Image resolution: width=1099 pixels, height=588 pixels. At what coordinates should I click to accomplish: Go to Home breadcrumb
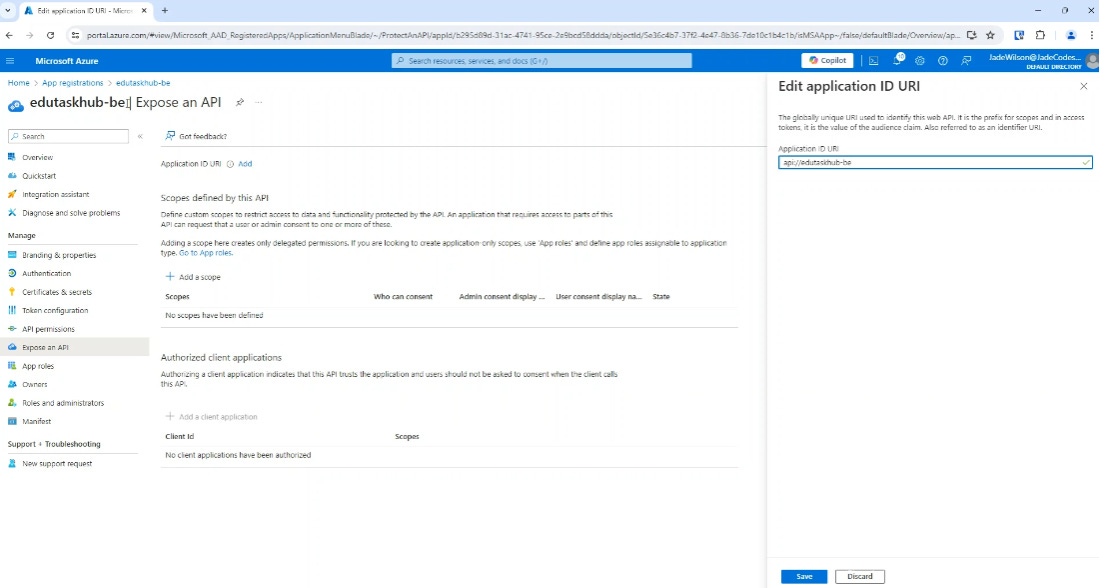coord(19,83)
